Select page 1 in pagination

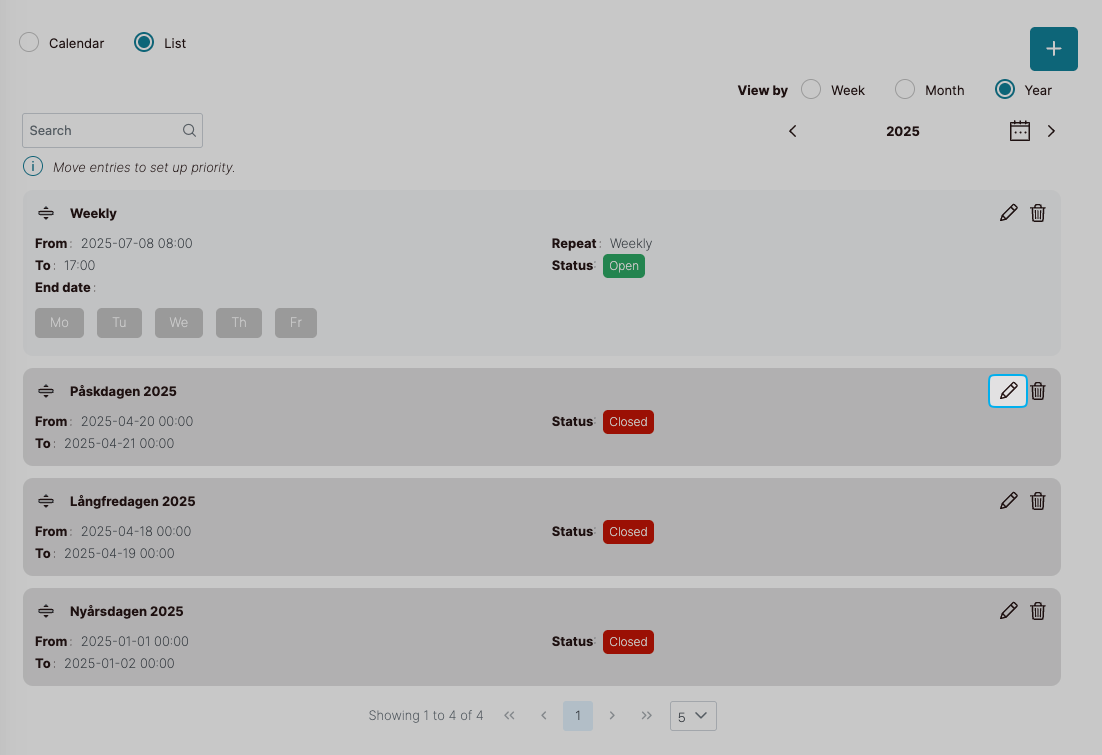pyautogui.click(x=577, y=716)
